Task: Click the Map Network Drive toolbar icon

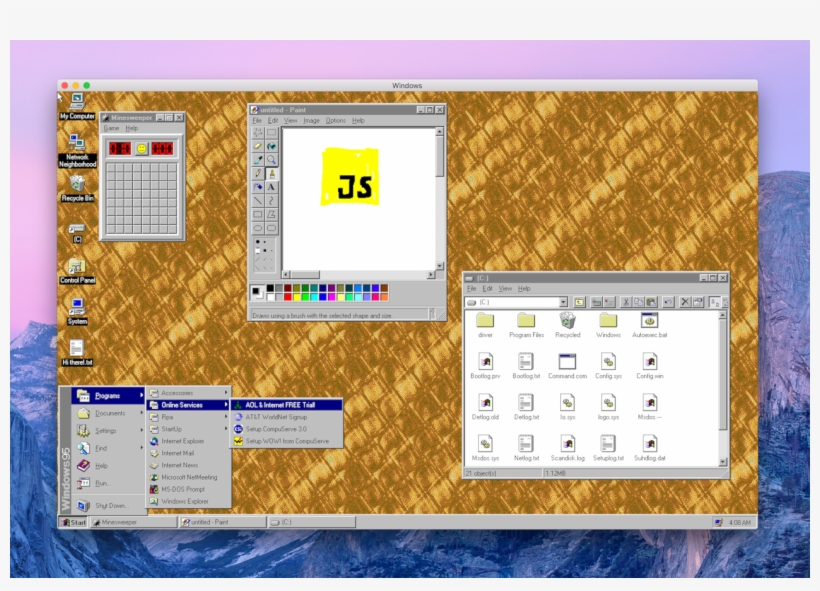Action: pos(596,302)
